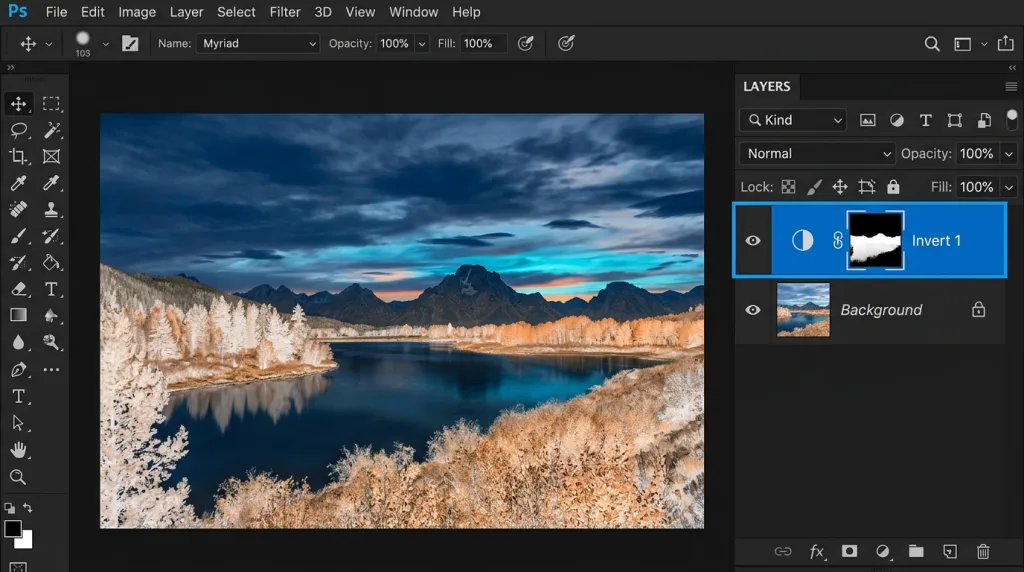1024x572 pixels.
Task: Link layers chain icon at panel bottom
Action: click(x=783, y=552)
